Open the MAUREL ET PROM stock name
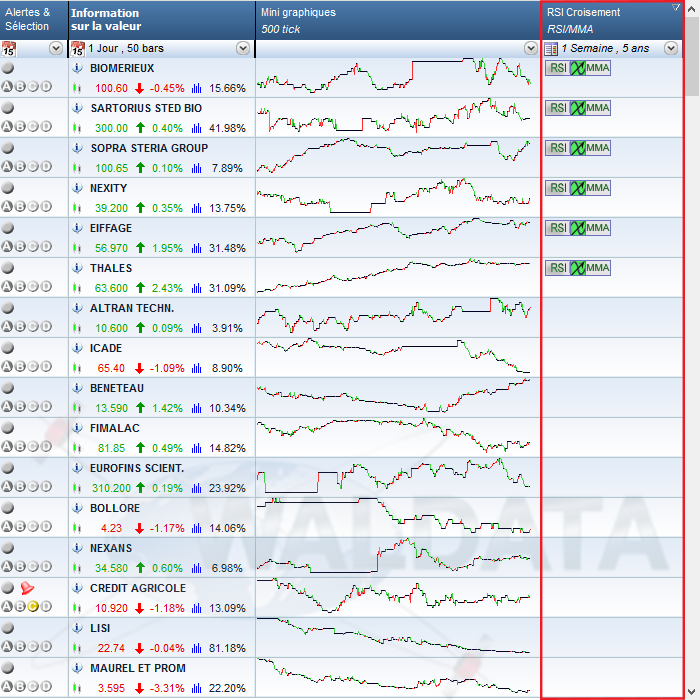This screenshot has width=700, height=700. [x=138, y=668]
